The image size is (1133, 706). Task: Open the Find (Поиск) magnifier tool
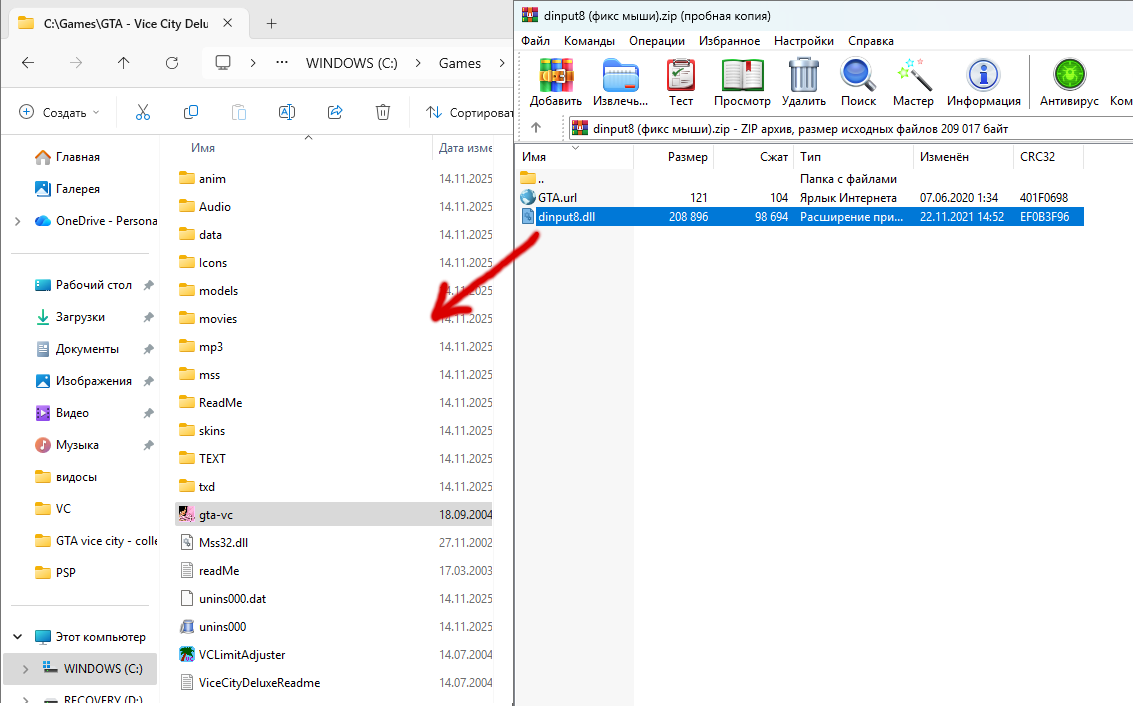pyautogui.click(x=858, y=82)
